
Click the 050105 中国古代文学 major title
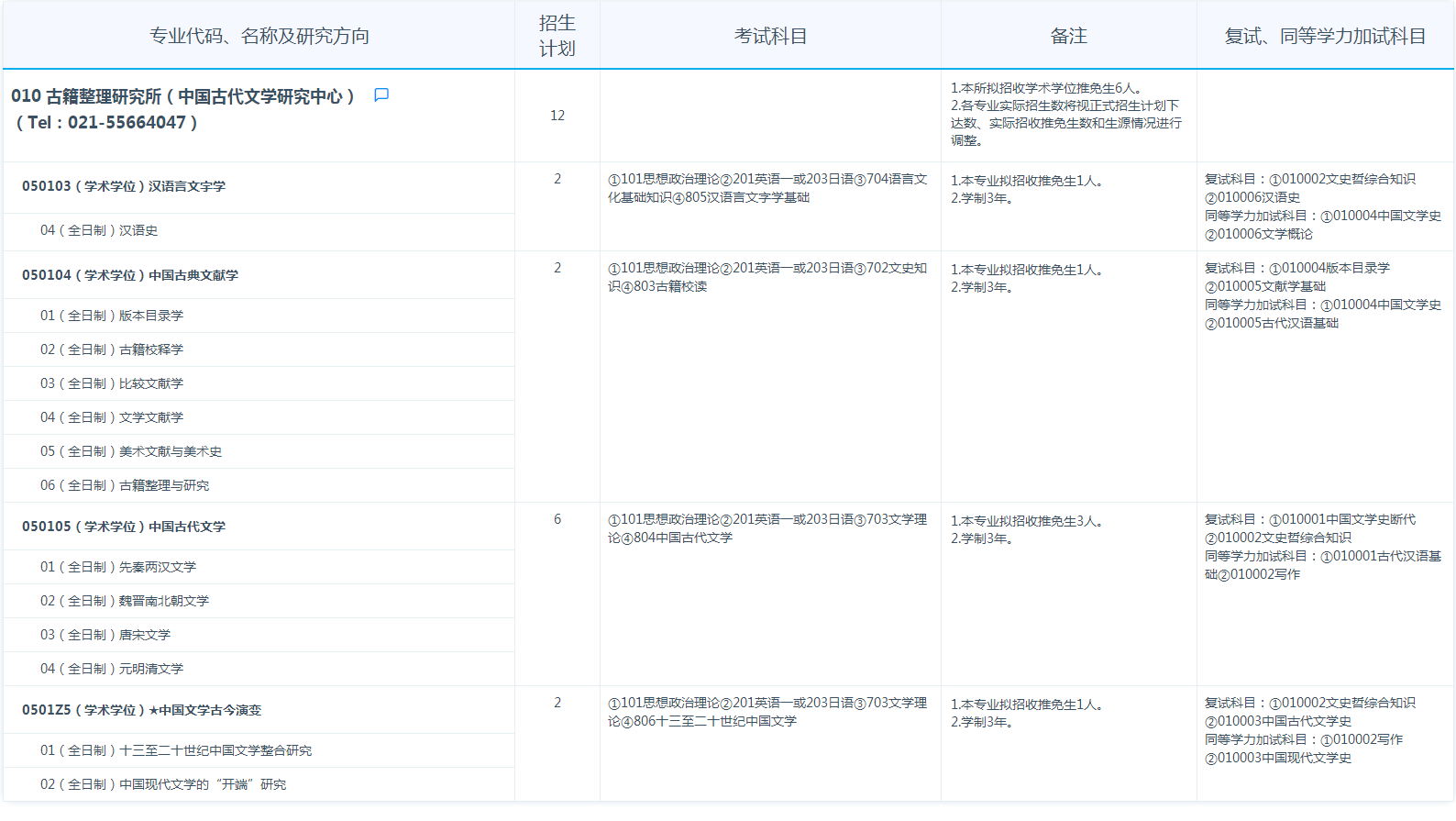coord(124,527)
